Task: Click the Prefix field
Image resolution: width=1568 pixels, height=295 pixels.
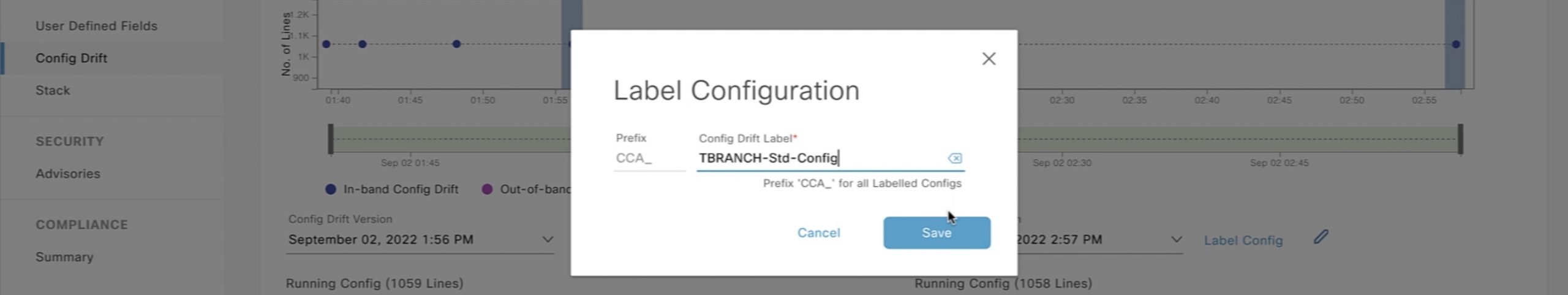Action: (648, 158)
